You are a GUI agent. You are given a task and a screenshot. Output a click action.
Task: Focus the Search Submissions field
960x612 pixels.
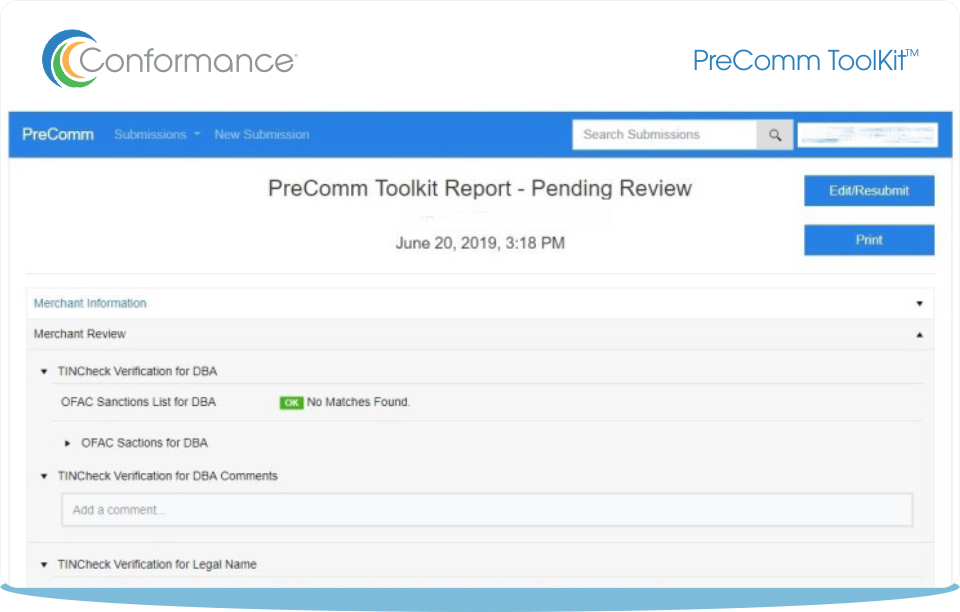click(665, 135)
